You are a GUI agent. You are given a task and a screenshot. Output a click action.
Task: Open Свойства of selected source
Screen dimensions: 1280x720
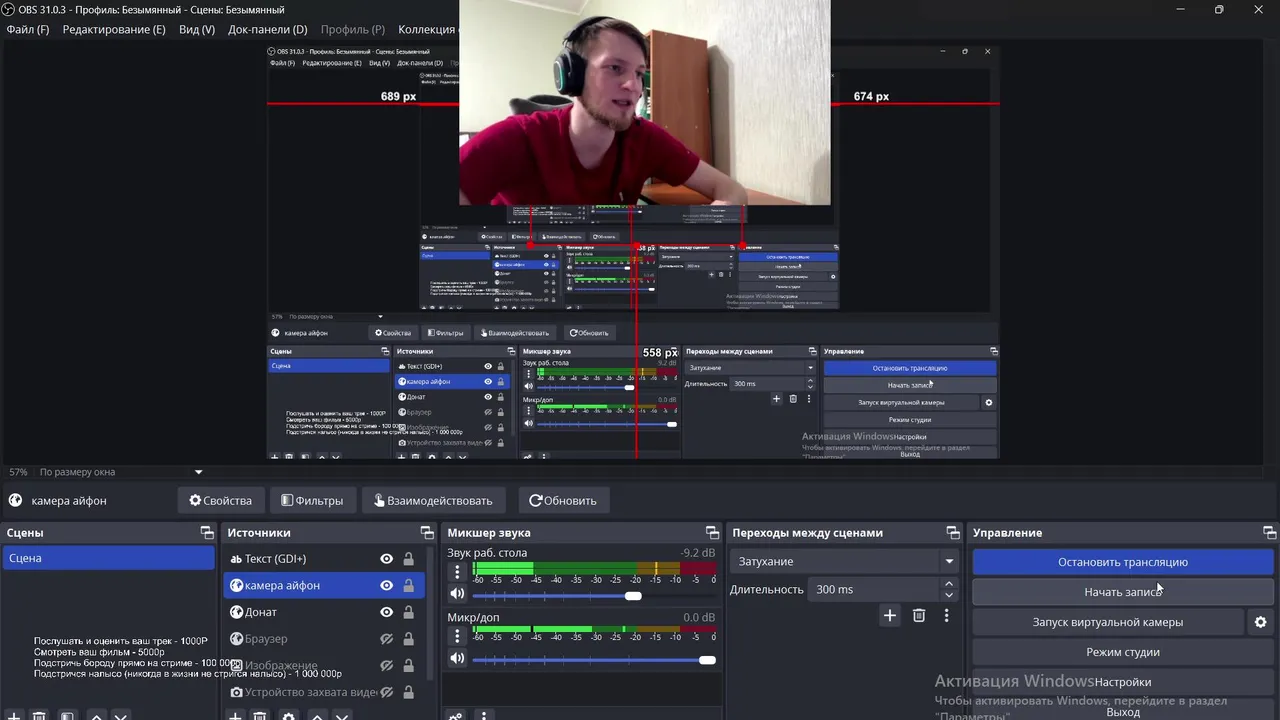tap(221, 501)
